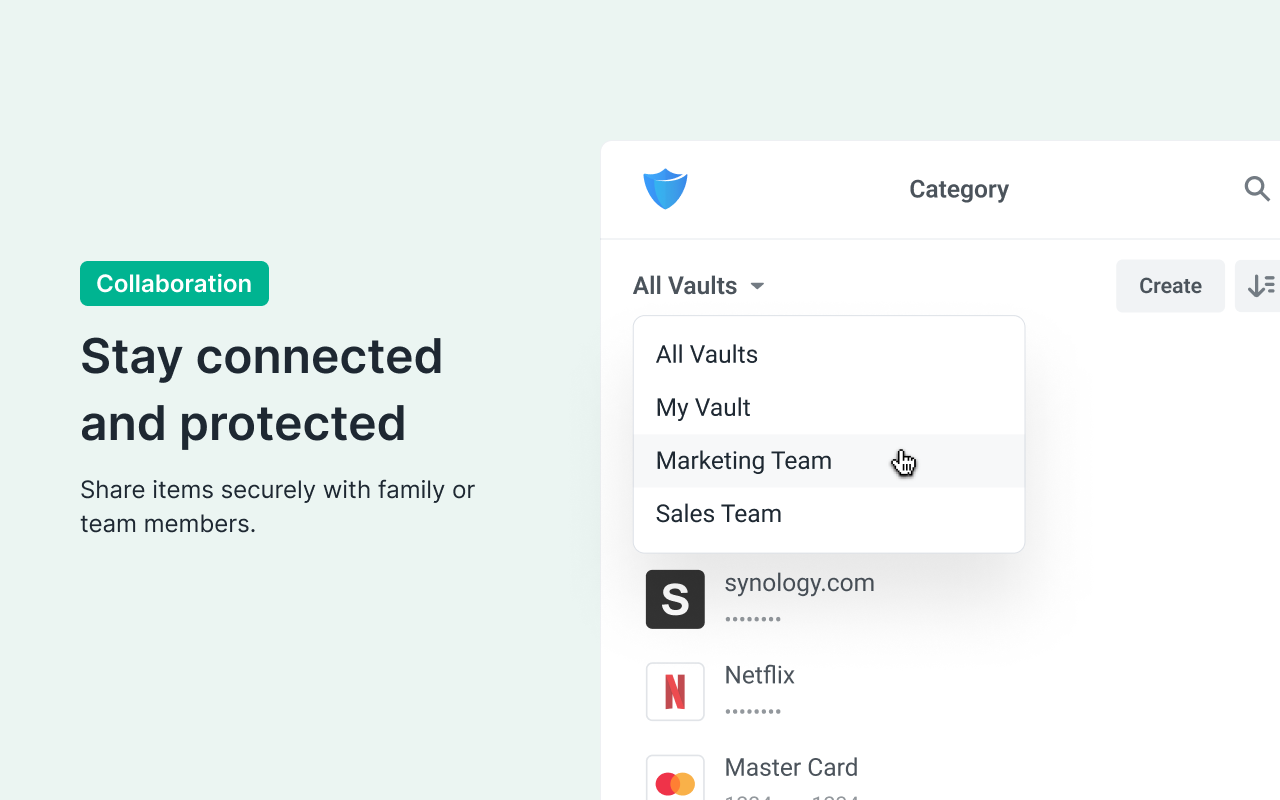Click the Netflix N logo icon
This screenshot has height=800, width=1280.
pyautogui.click(x=675, y=691)
